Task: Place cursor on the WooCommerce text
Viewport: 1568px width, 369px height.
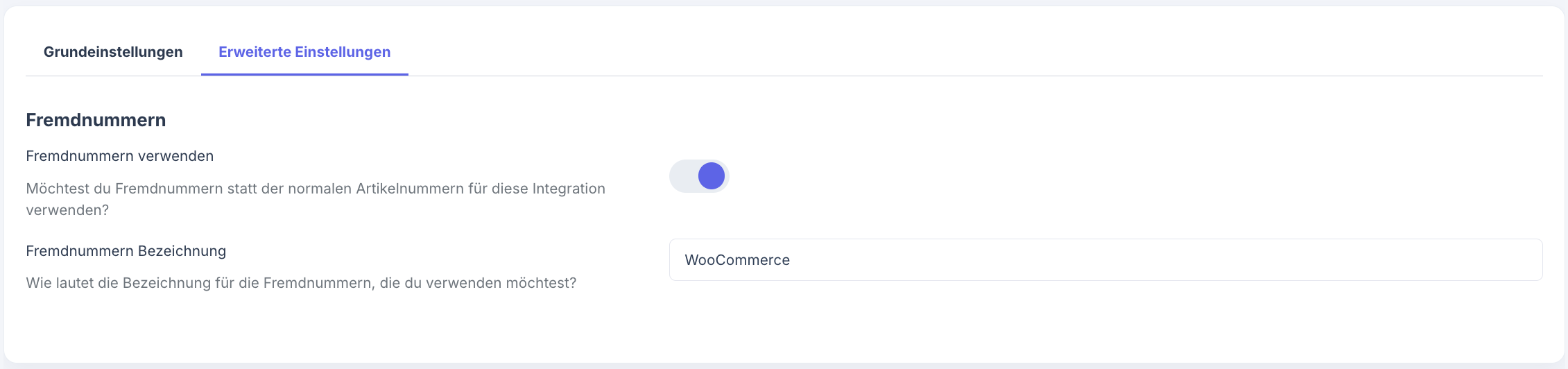Action: point(737,260)
